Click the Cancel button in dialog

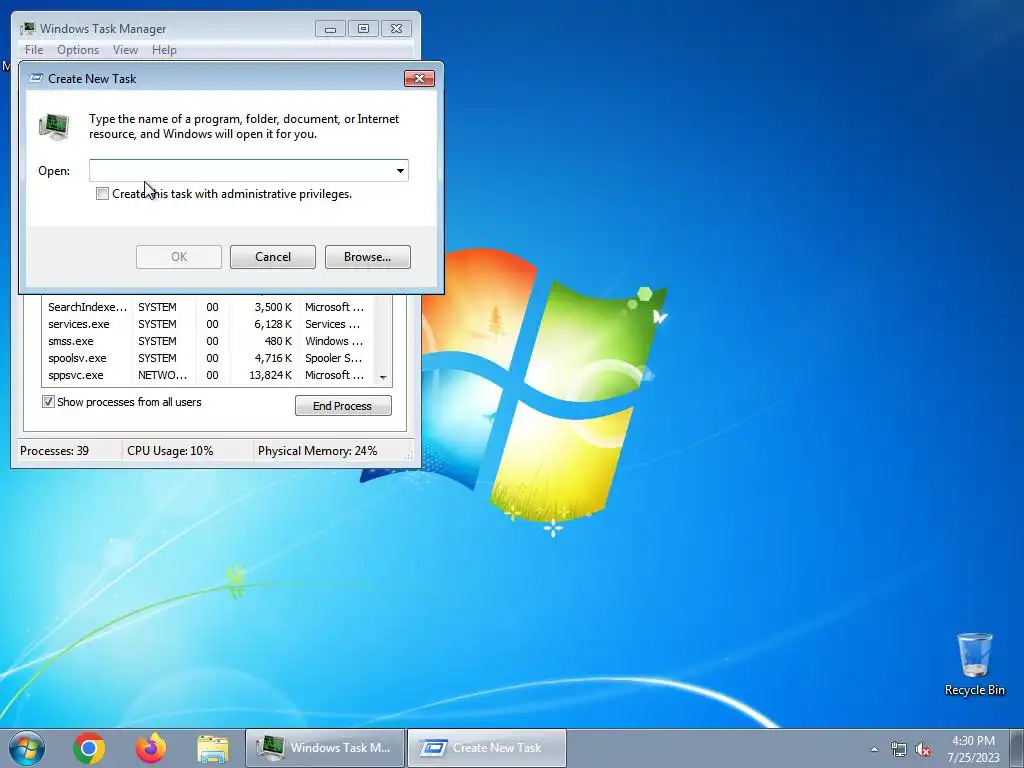point(273,257)
